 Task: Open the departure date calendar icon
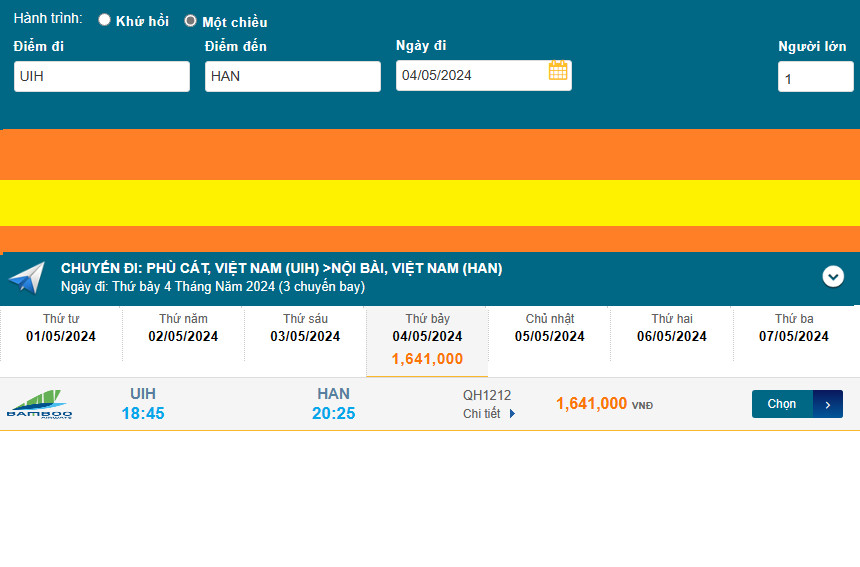point(558,71)
